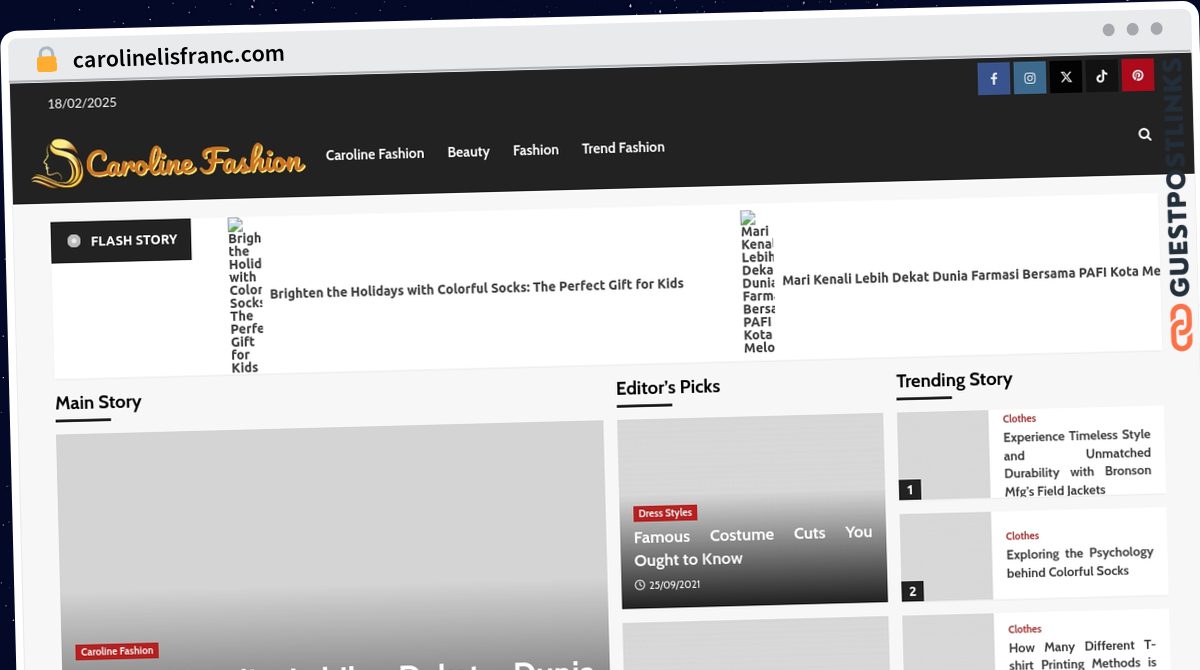The width and height of the screenshot is (1200, 670).
Task: Click the carolinelisfranc.com address text
Action: (x=178, y=56)
